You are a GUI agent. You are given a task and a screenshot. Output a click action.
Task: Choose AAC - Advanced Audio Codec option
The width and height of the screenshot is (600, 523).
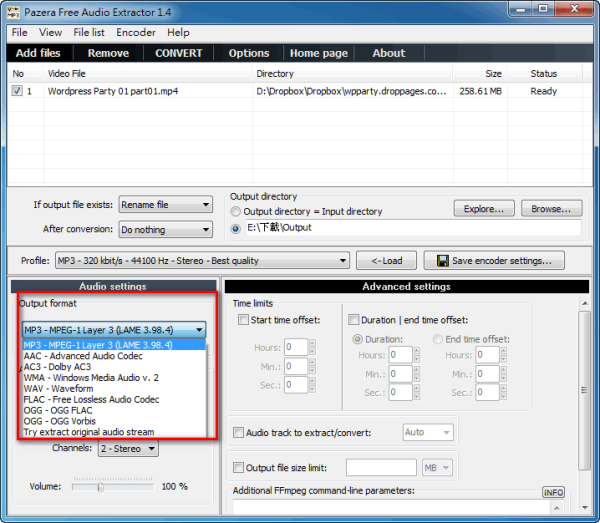(x=114, y=356)
